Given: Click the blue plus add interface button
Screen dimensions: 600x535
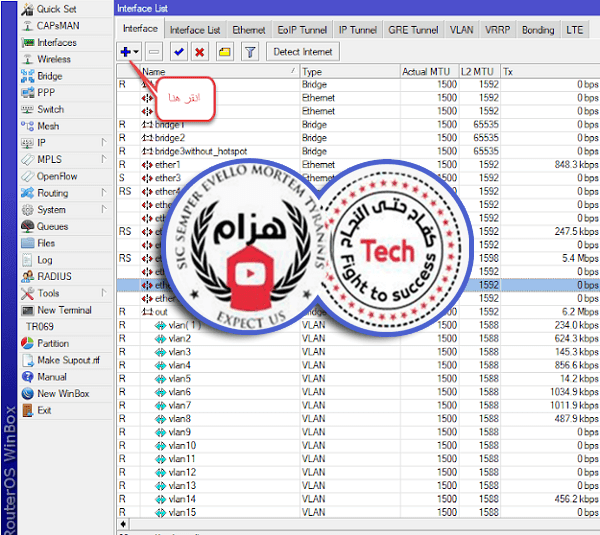Looking at the screenshot, I should coord(126,52).
